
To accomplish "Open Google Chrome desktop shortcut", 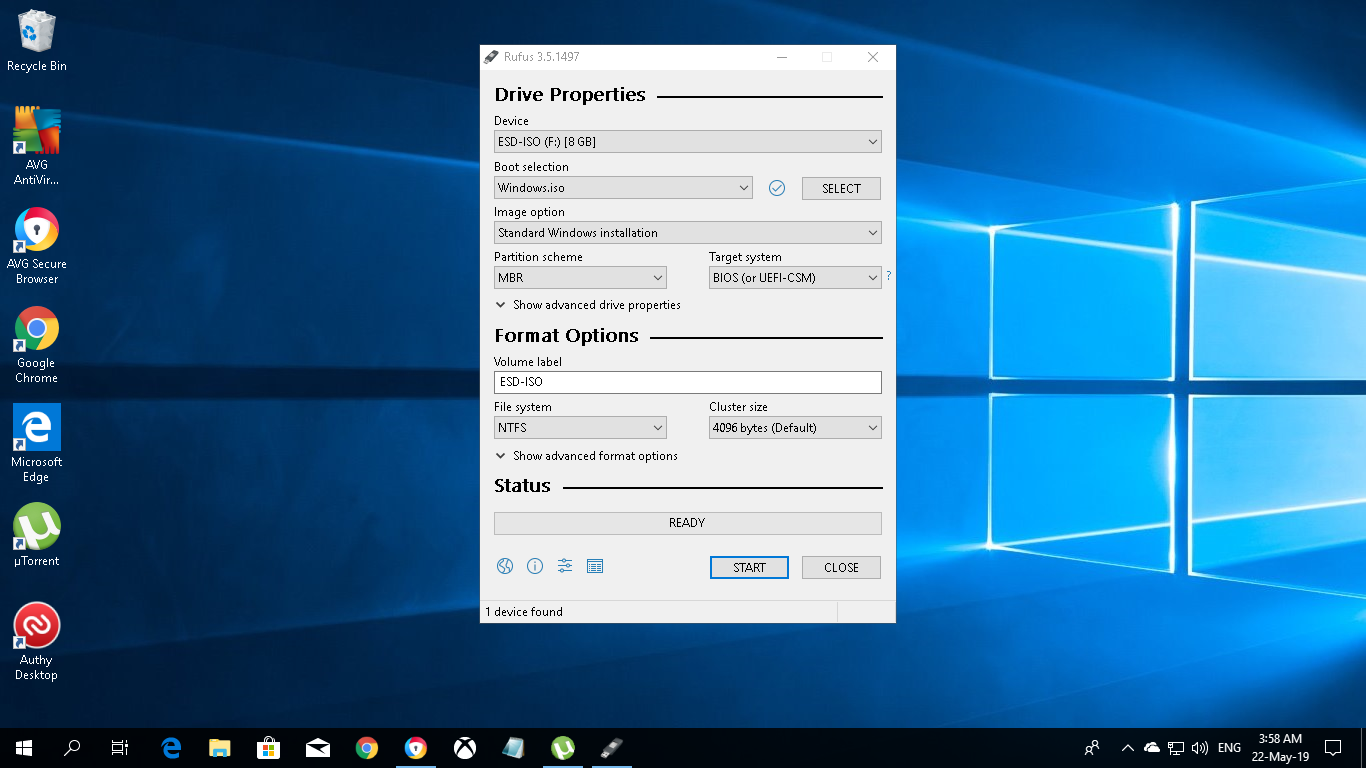I will point(37,345).
